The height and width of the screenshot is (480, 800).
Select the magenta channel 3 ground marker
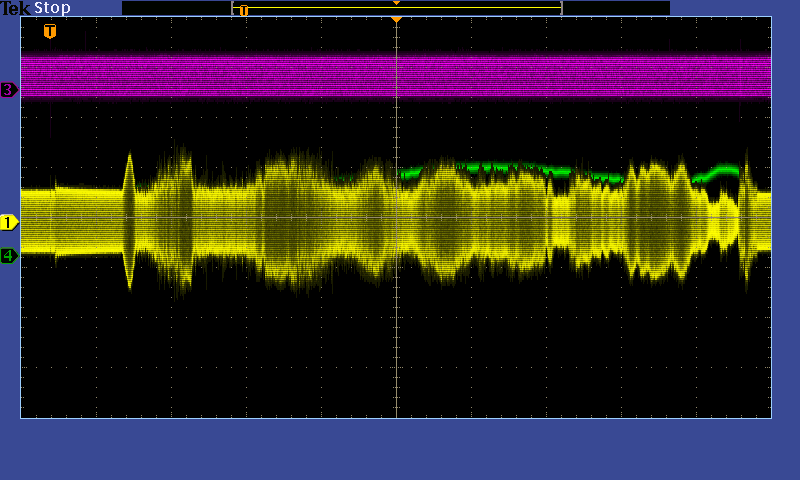tap(9, 90)
